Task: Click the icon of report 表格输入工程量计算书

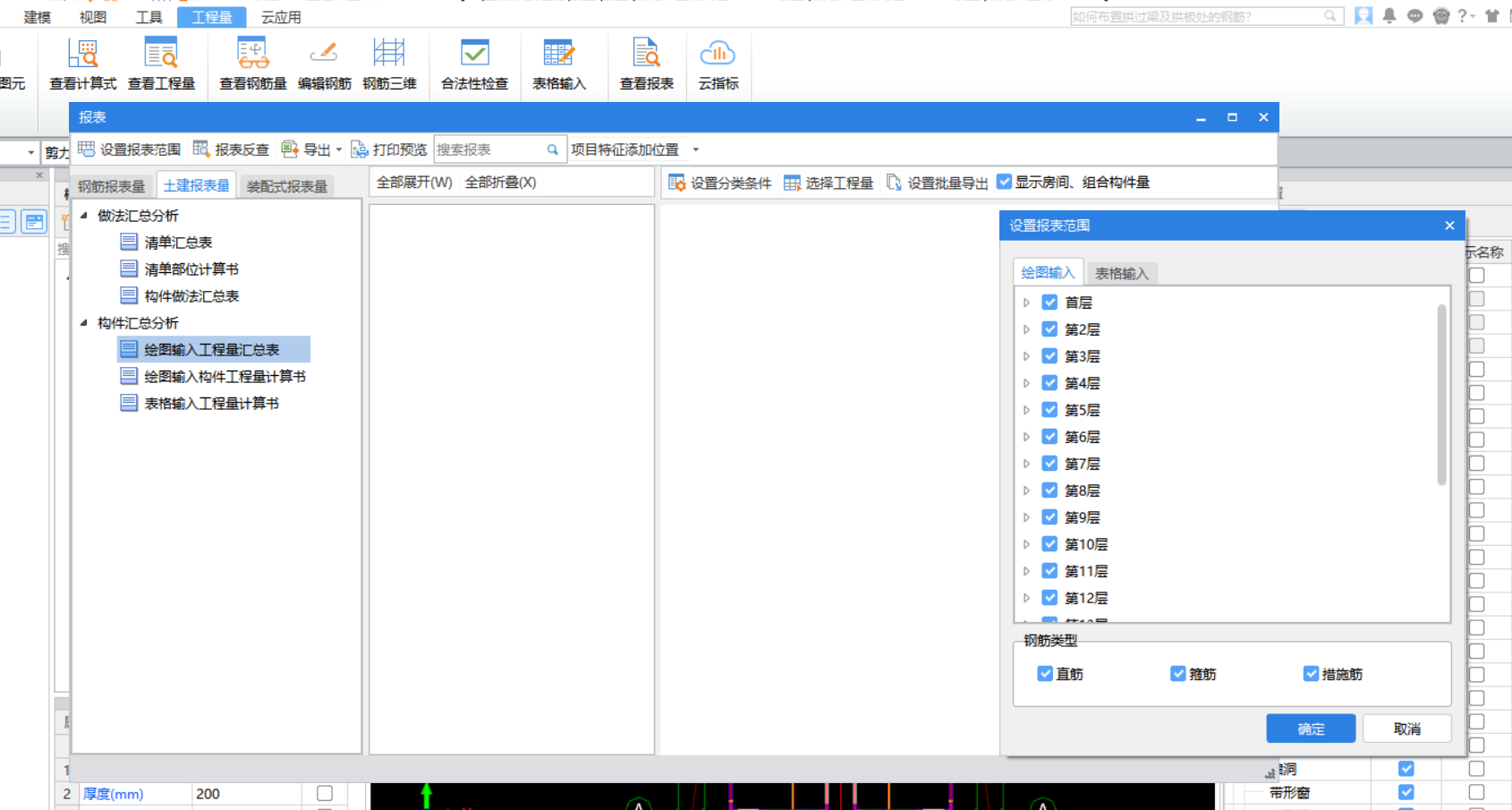Action: point(129,403)
